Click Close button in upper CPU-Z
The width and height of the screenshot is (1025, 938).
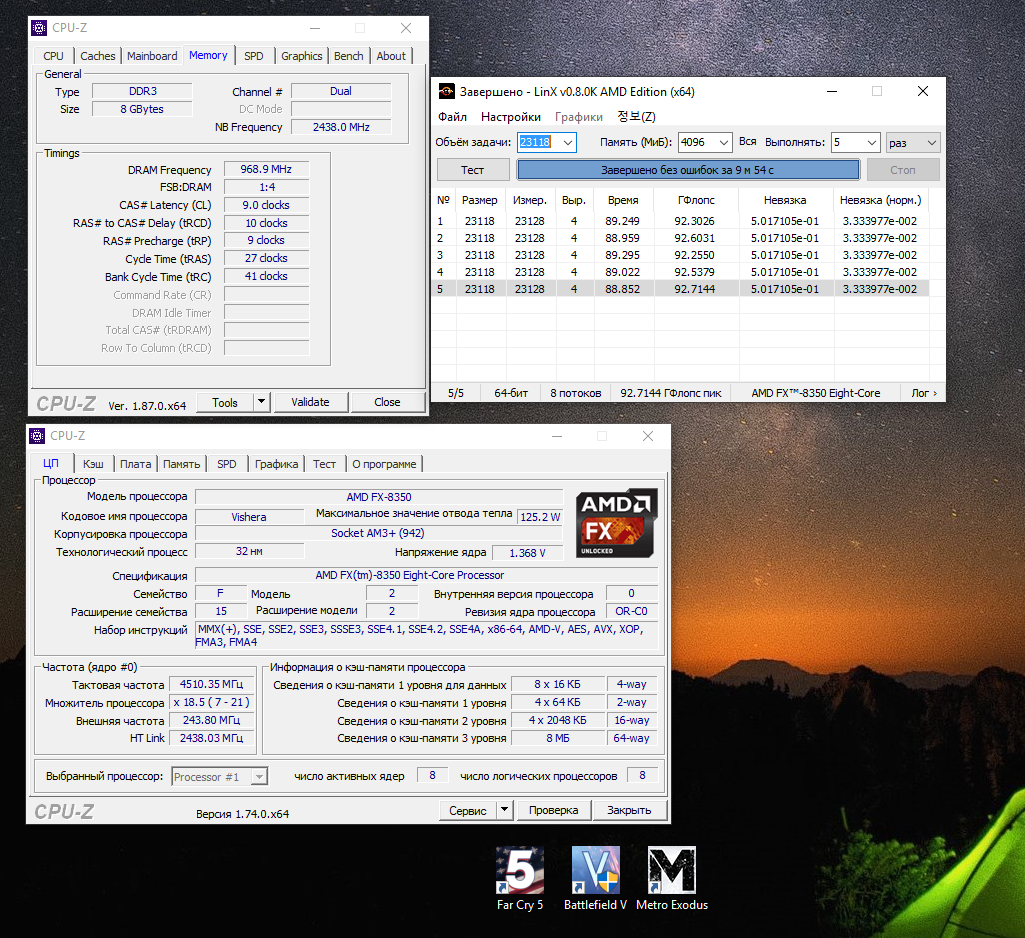387,403
